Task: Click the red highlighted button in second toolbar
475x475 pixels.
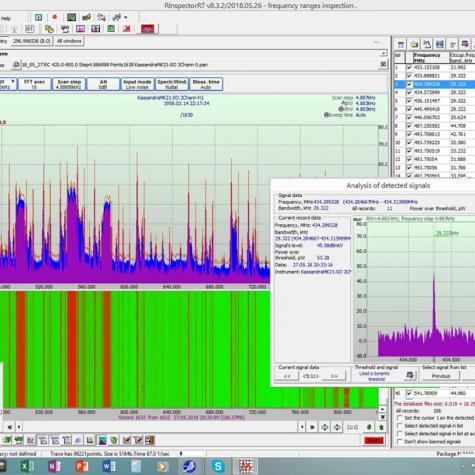Action: pos(147,29)
